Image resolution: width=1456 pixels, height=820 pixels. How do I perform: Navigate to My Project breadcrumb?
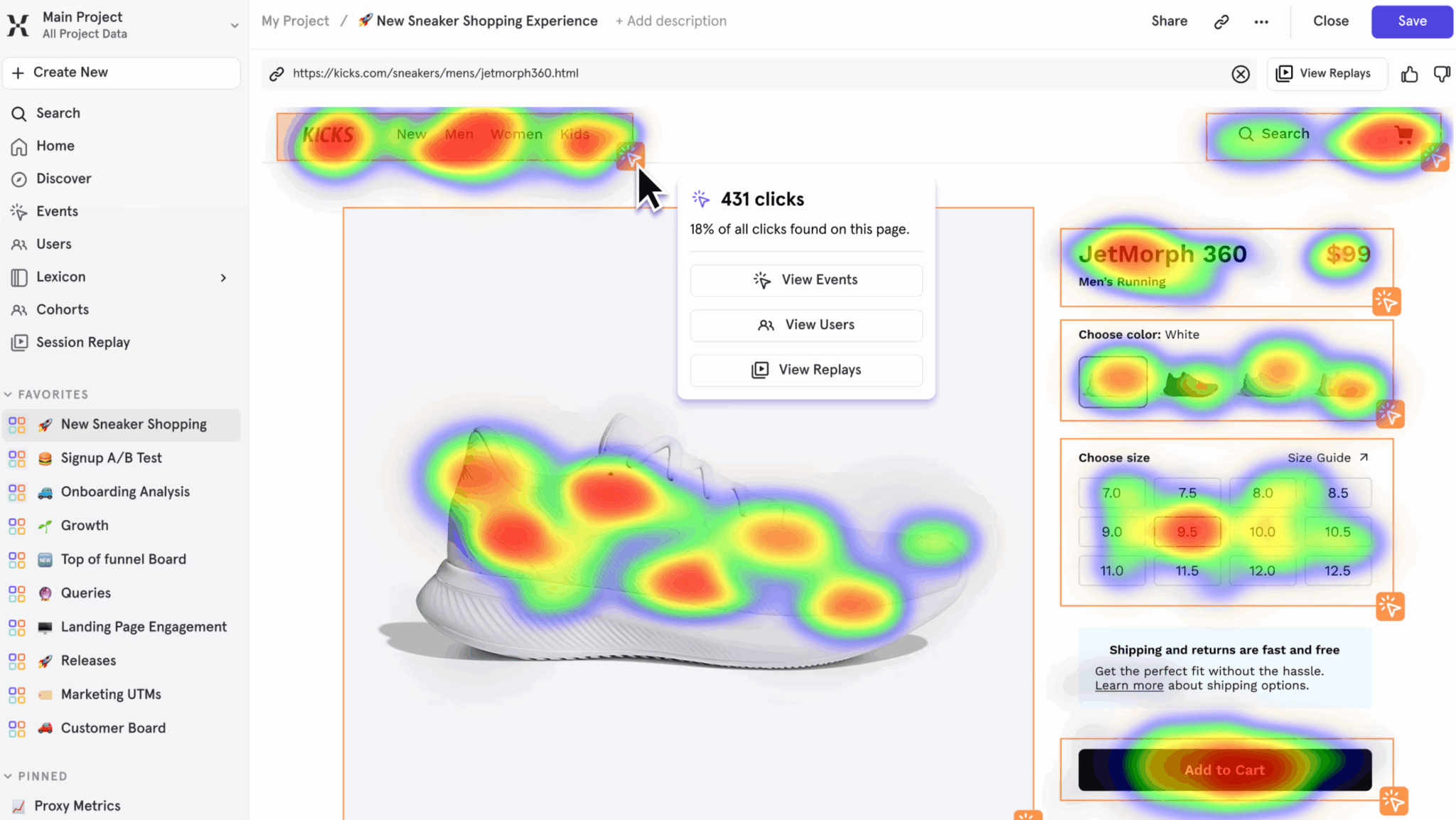(295, 21)
